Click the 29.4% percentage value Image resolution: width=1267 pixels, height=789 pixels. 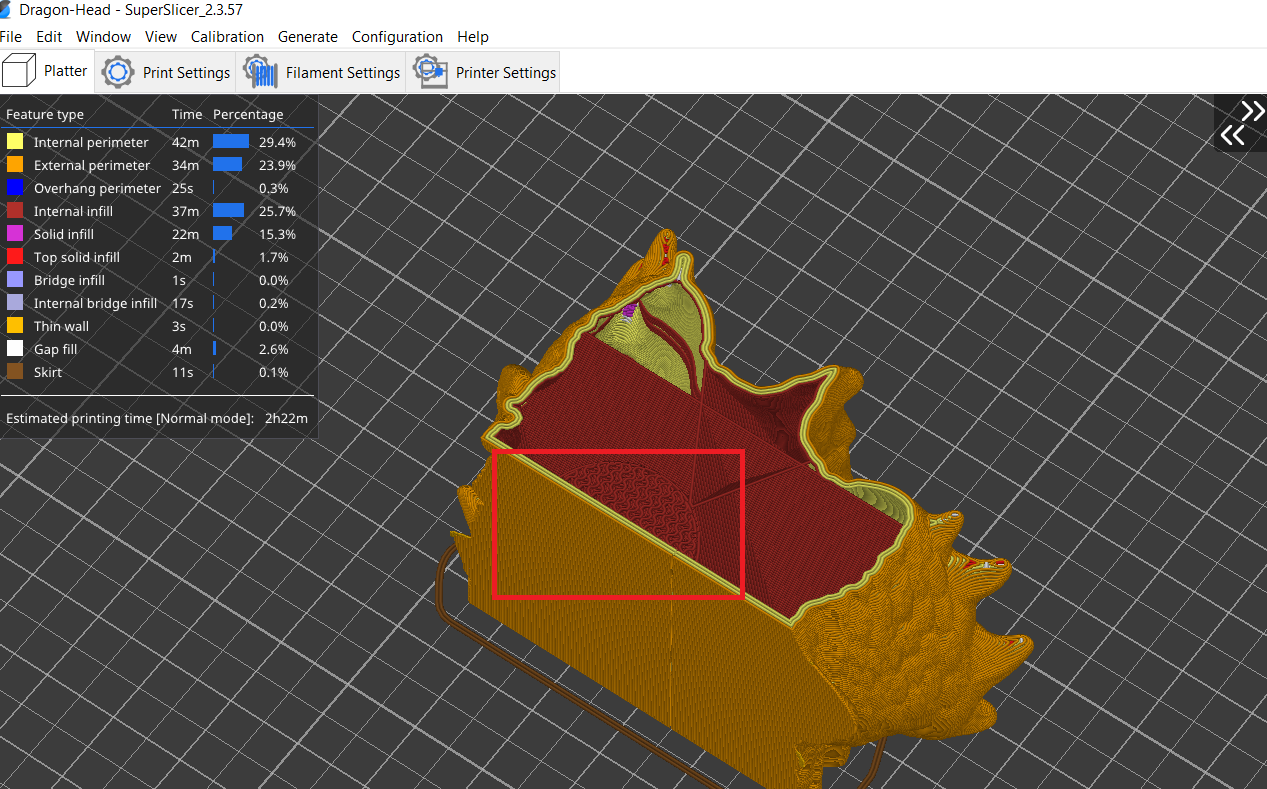[x=277, y=143]
